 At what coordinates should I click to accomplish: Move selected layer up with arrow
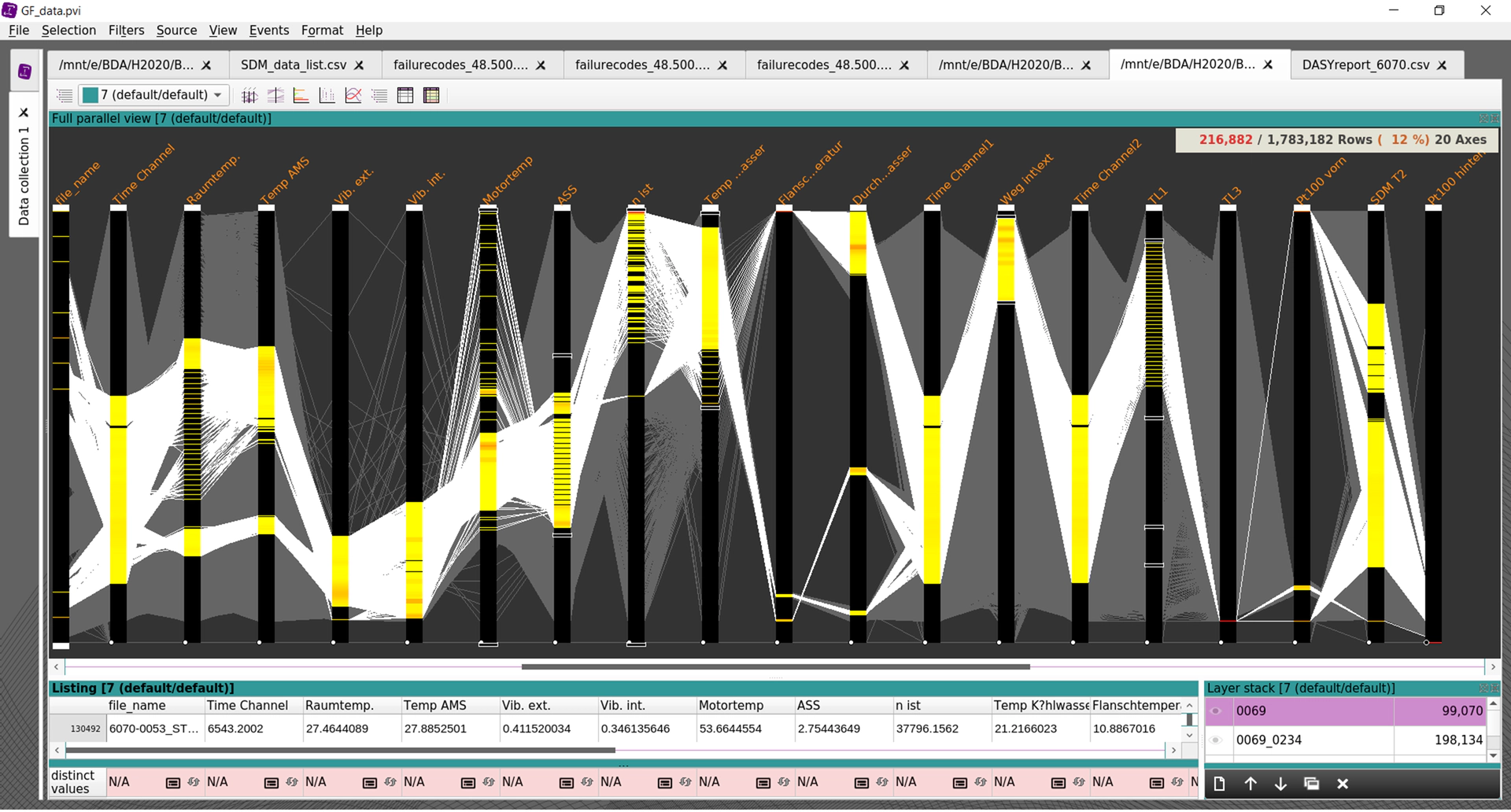[1250, 784]
